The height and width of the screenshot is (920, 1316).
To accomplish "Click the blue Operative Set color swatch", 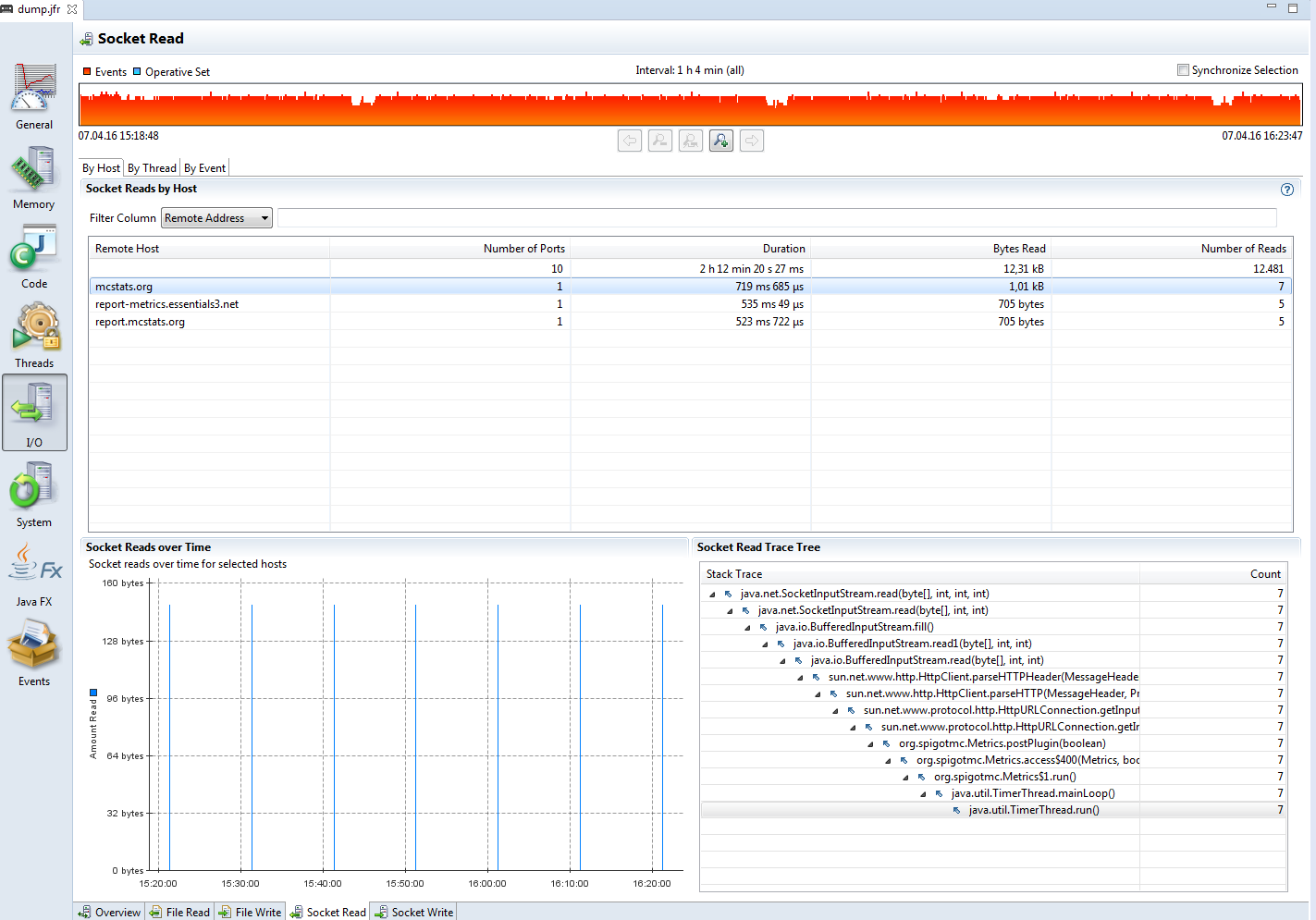I will pos(136,71).
